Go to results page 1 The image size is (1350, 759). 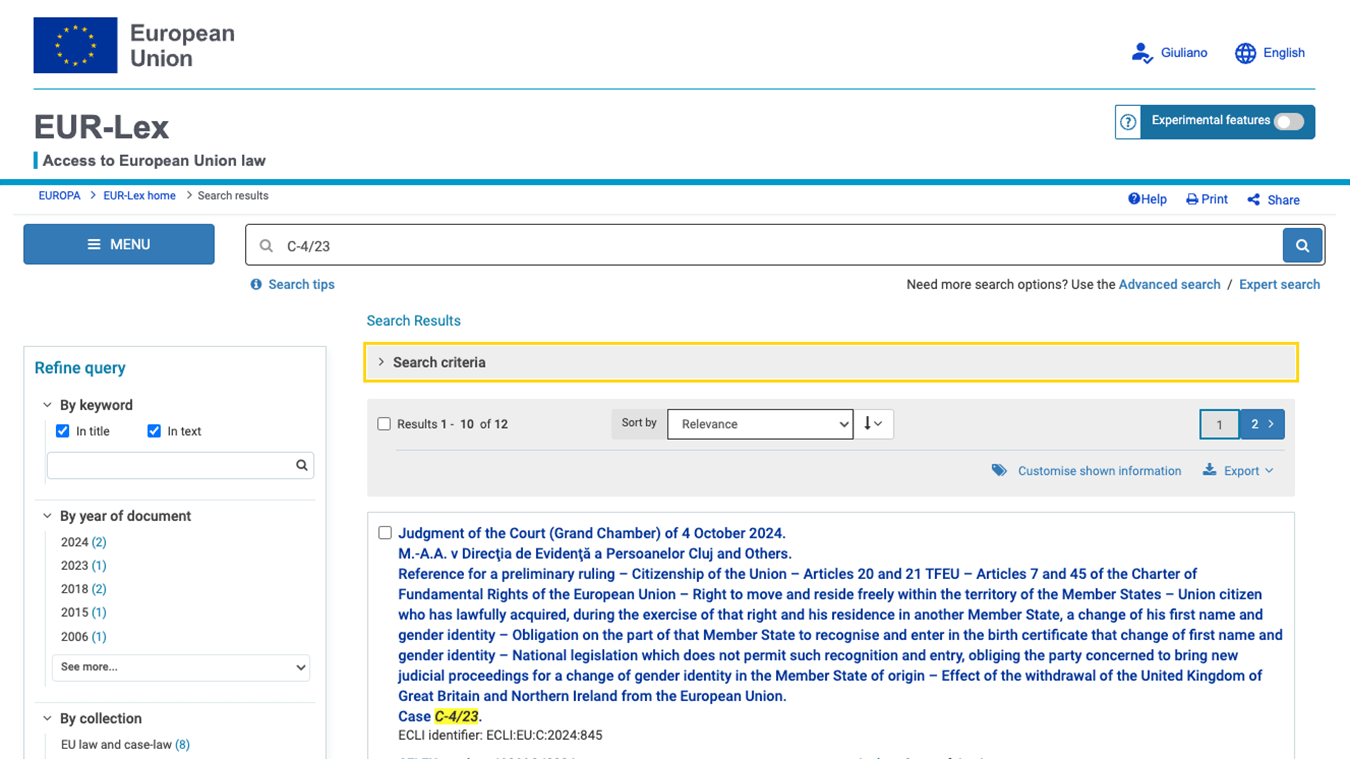[1219, 424]
